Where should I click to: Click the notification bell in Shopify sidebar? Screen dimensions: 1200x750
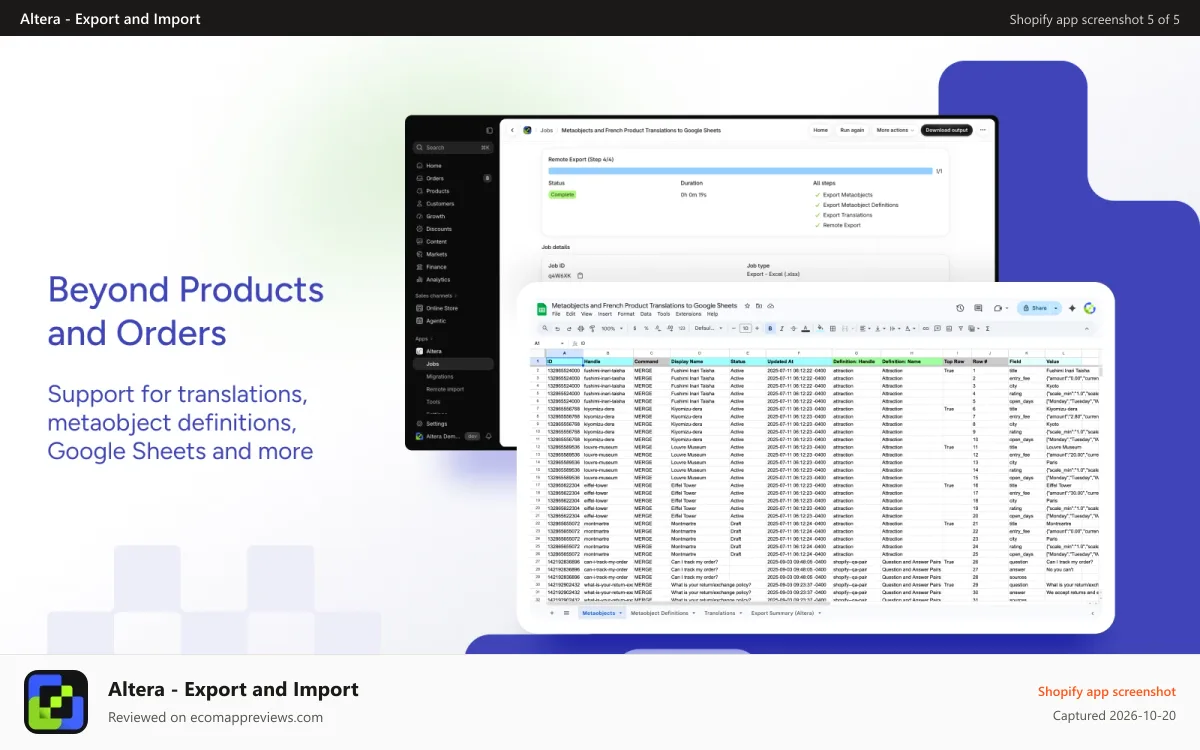pos(488,436)
